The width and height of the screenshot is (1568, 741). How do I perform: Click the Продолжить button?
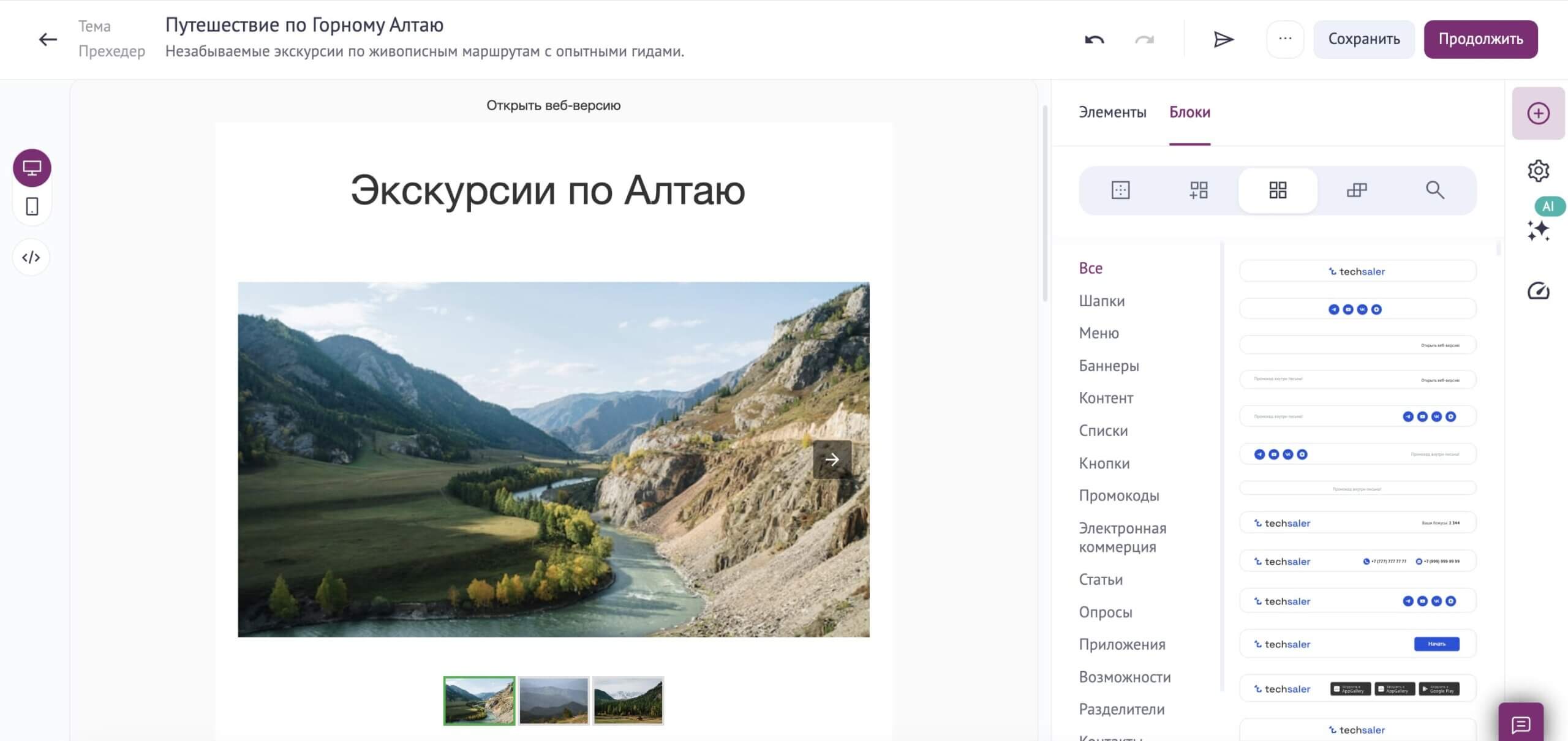(x=1480, y=39)
